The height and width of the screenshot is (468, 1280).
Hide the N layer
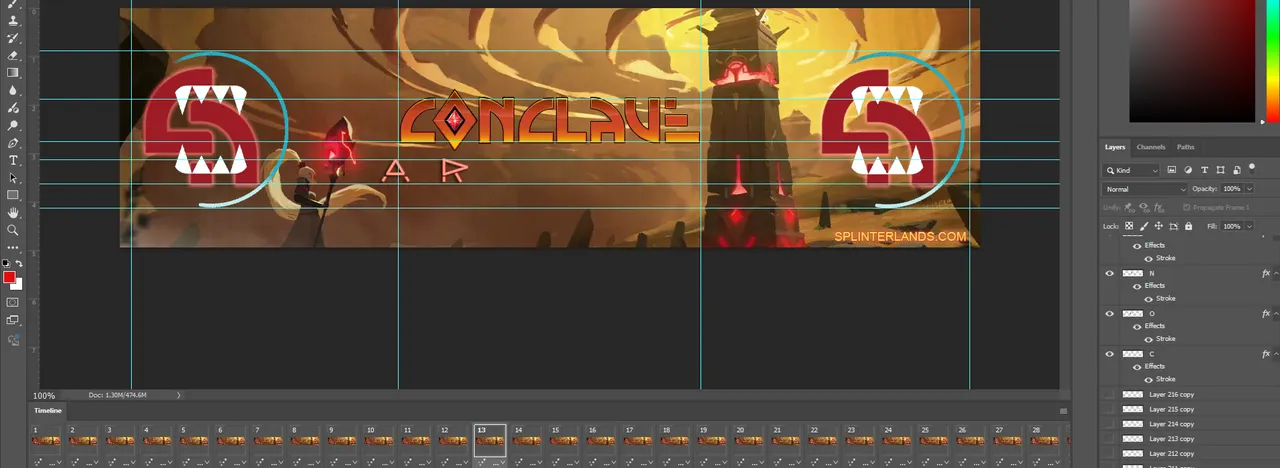pyautogui.click(x=1108, y=273)
